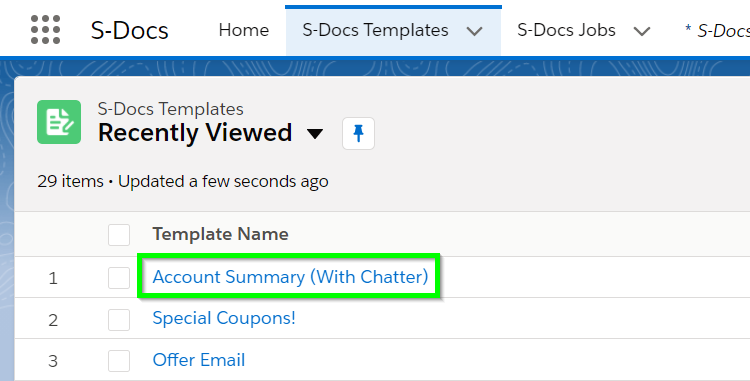This screenshot has height=381, width=750.
Task: Open Account Summary (With Chatter) template
Action: point(290,277)
